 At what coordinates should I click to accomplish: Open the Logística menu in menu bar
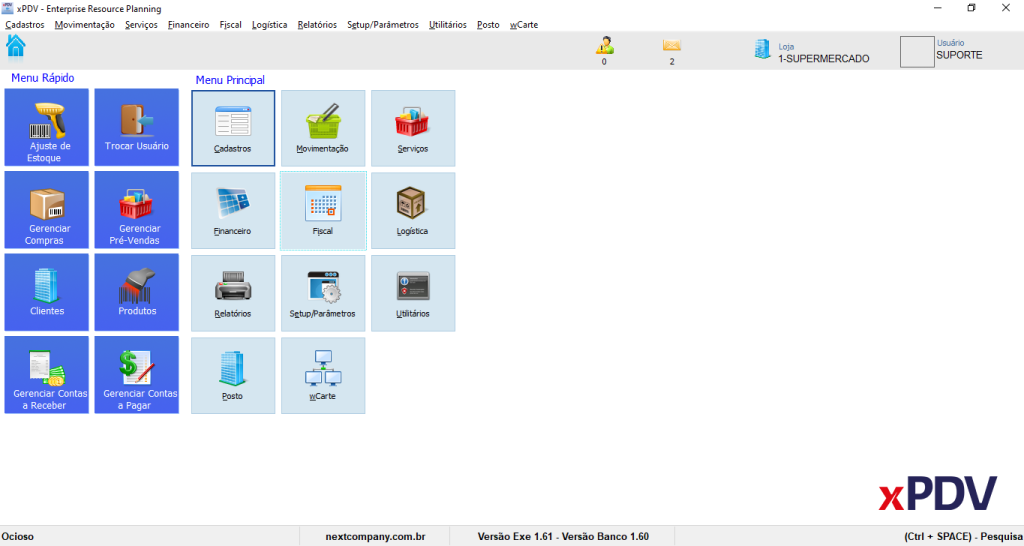click(x=270, y=25)
